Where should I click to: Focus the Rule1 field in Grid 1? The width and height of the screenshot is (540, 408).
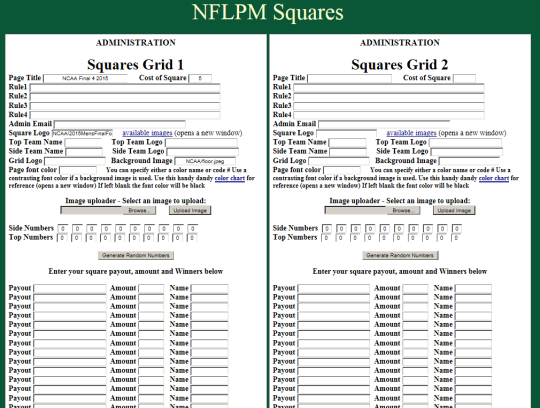pyautogui.click(x=125, y=88)
